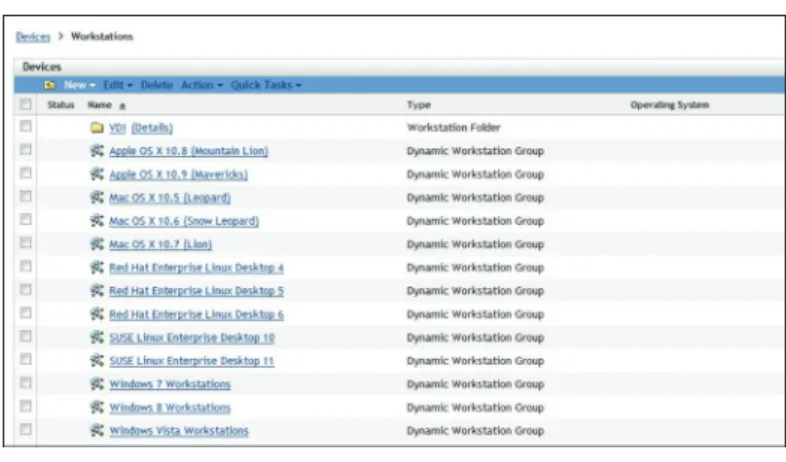Viewport: 786px width, 462px height.
Task: Open the New dropdown menu
Action: click(x=80, y=85)
